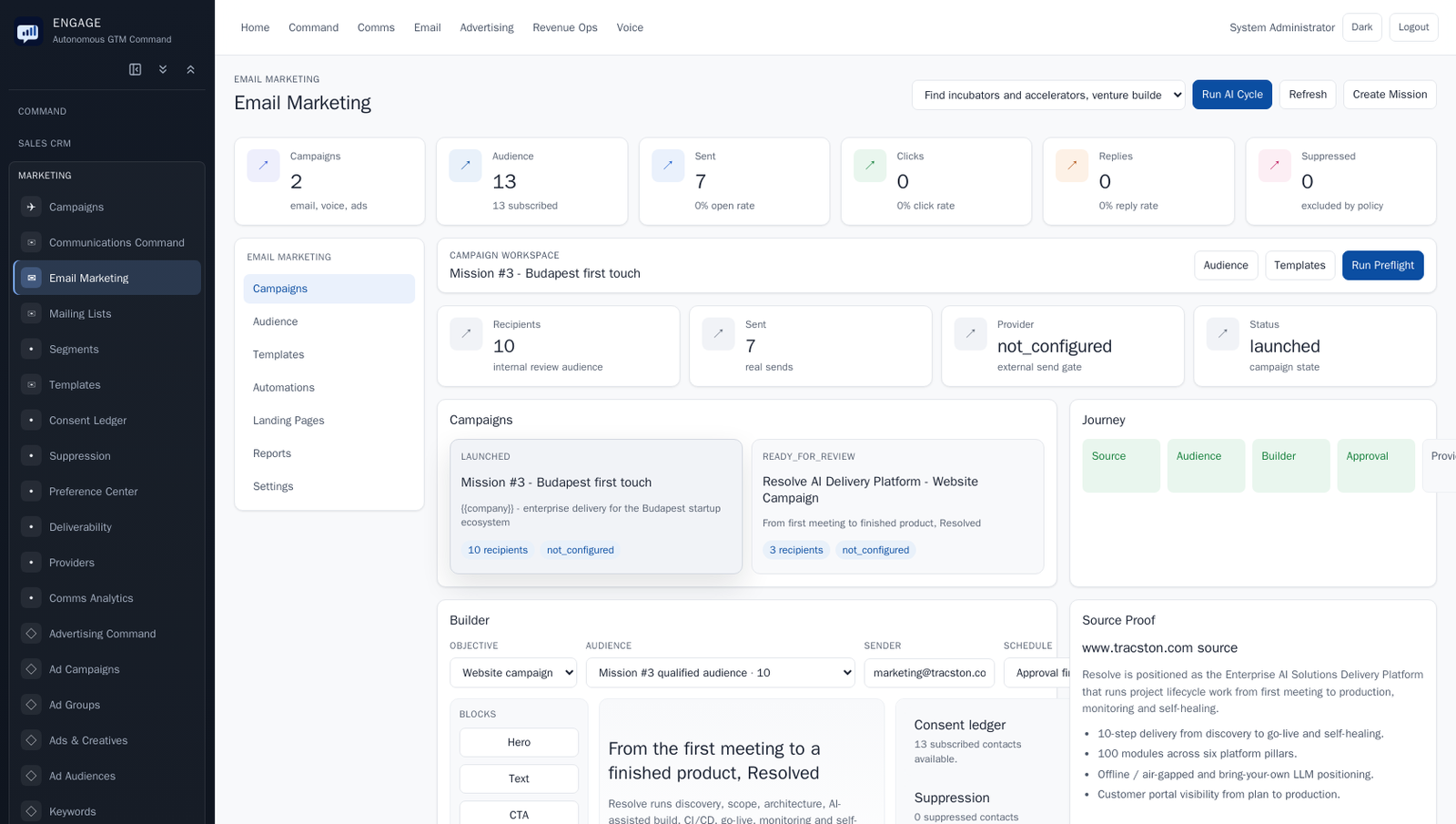Click the Run Preflight button

[x=1382, y=265]
